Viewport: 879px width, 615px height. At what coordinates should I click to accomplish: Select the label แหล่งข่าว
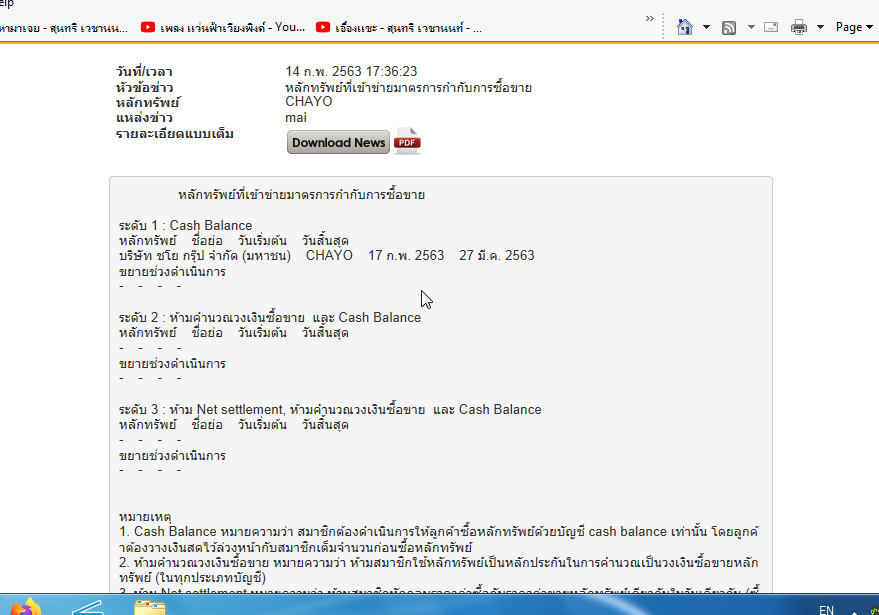tap(144, 118)
